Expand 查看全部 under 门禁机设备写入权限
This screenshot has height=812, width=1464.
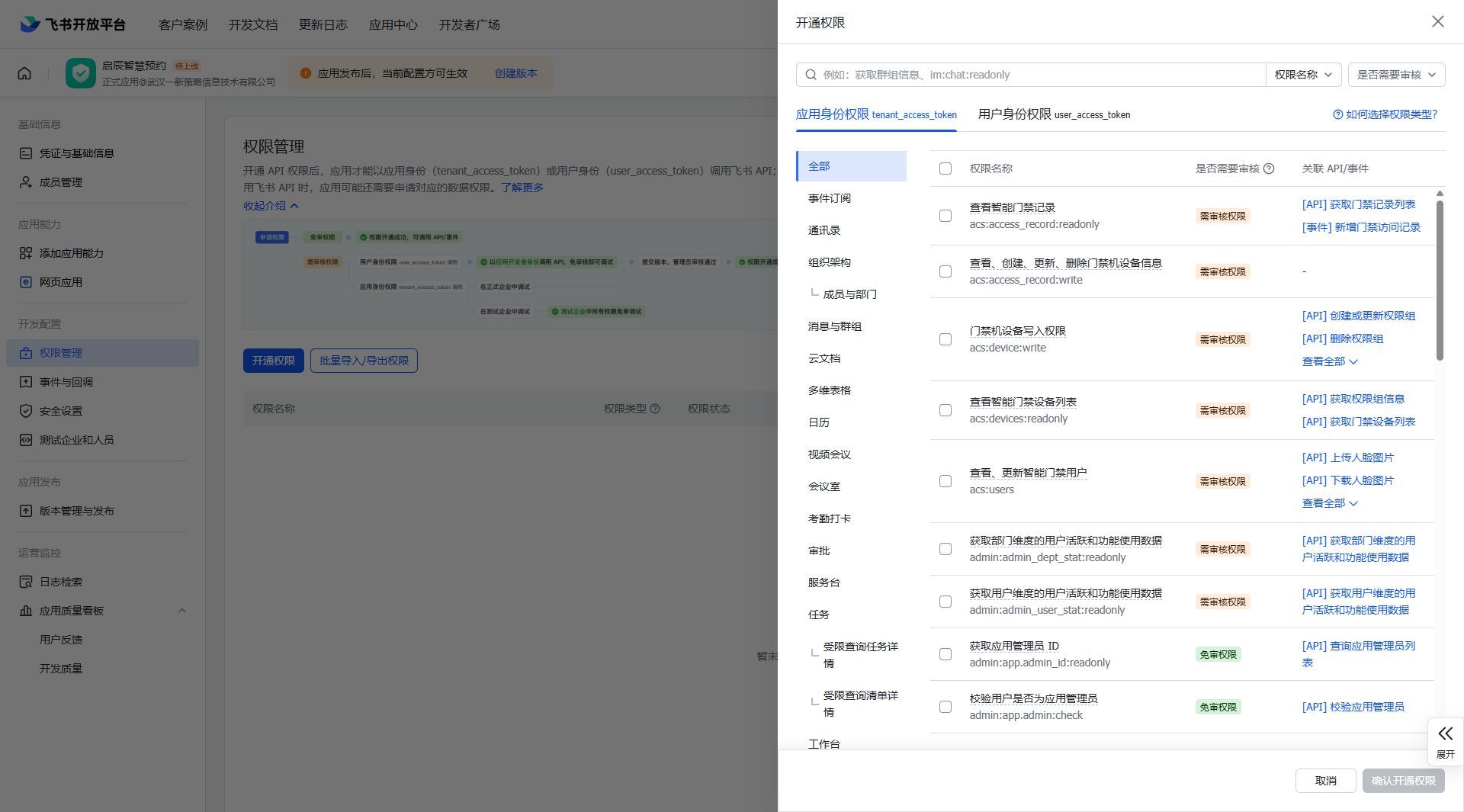pos(1329,361)
